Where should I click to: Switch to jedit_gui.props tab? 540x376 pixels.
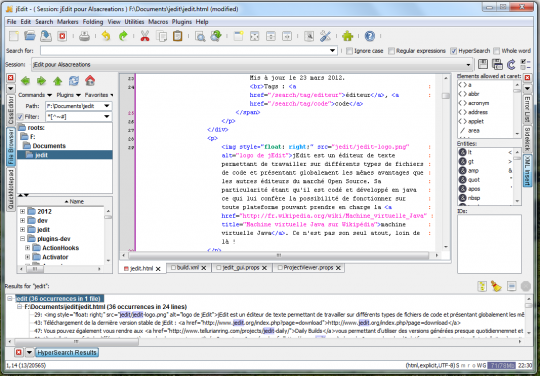click(242, 268)
